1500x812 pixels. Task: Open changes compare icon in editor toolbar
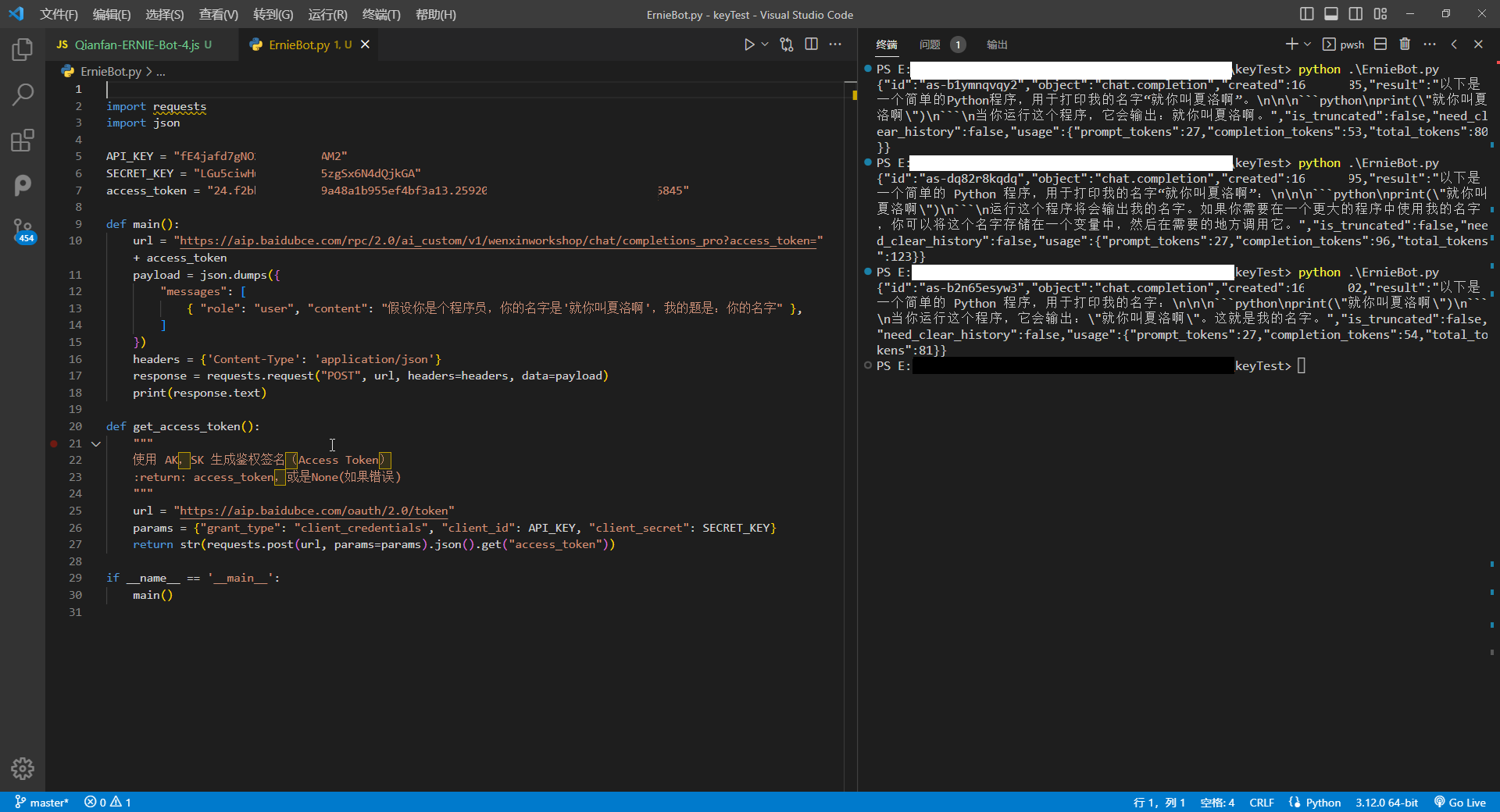787,45
